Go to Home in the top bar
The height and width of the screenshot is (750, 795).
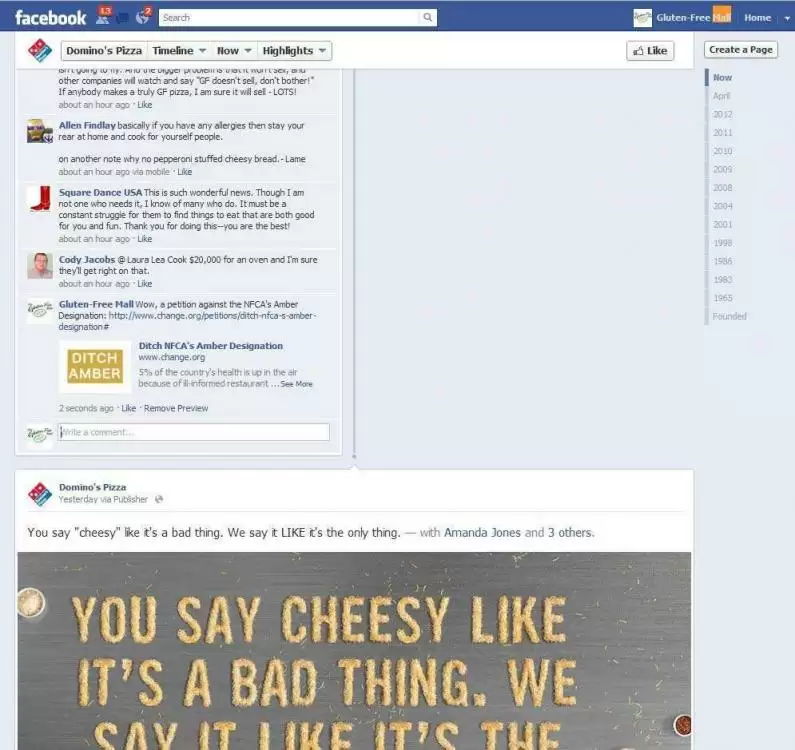[757, 18]
